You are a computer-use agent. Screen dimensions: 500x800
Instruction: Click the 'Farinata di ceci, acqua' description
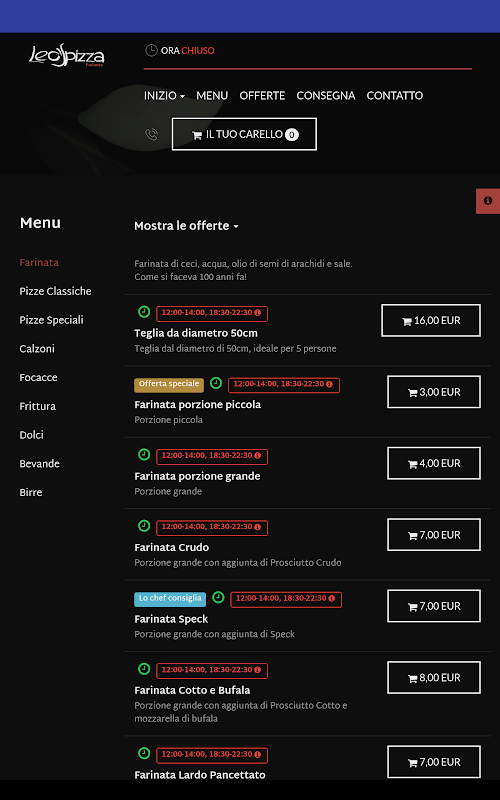pyautogui.click(x=243, y=270)
